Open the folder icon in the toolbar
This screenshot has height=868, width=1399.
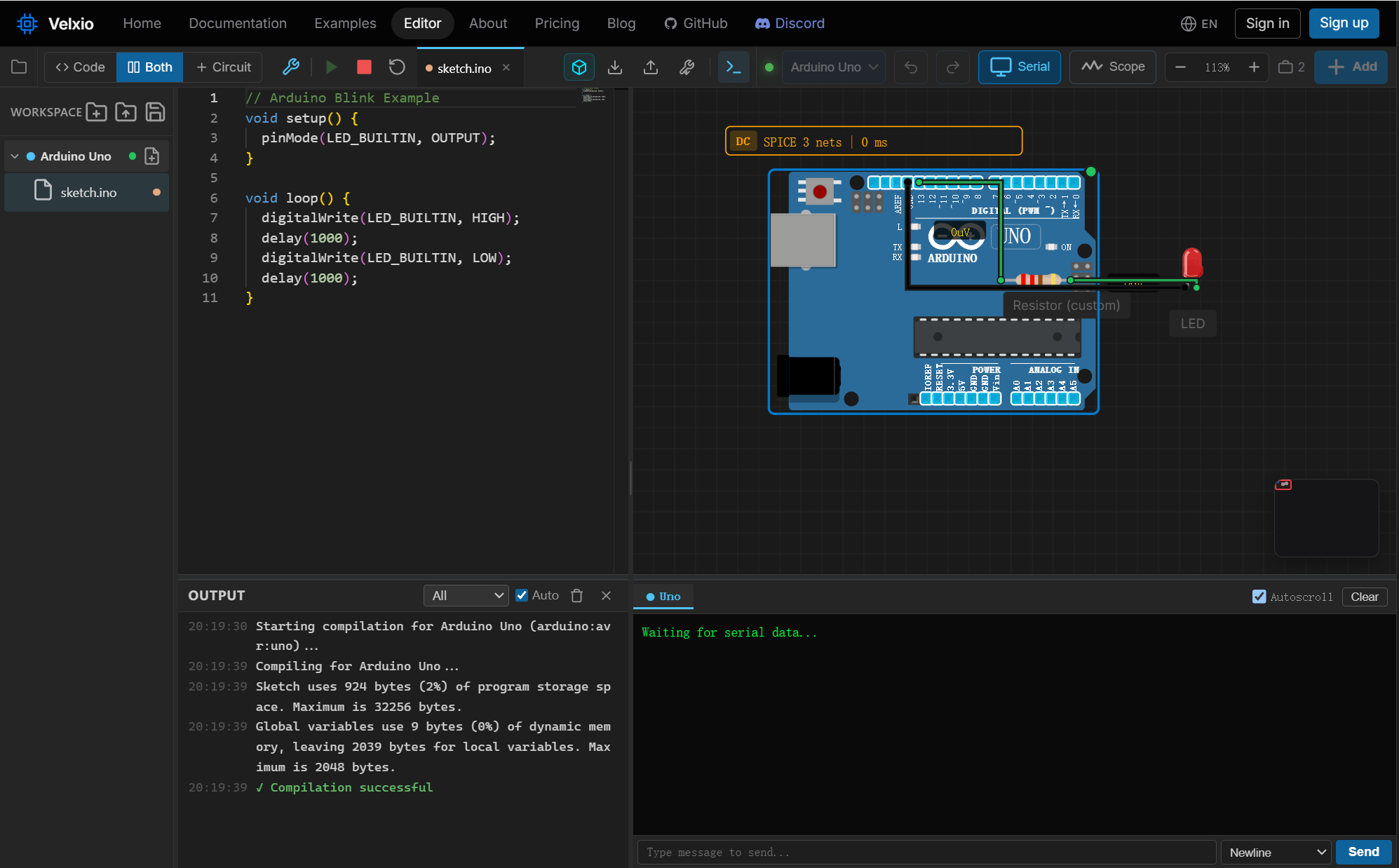pos(19,67)
